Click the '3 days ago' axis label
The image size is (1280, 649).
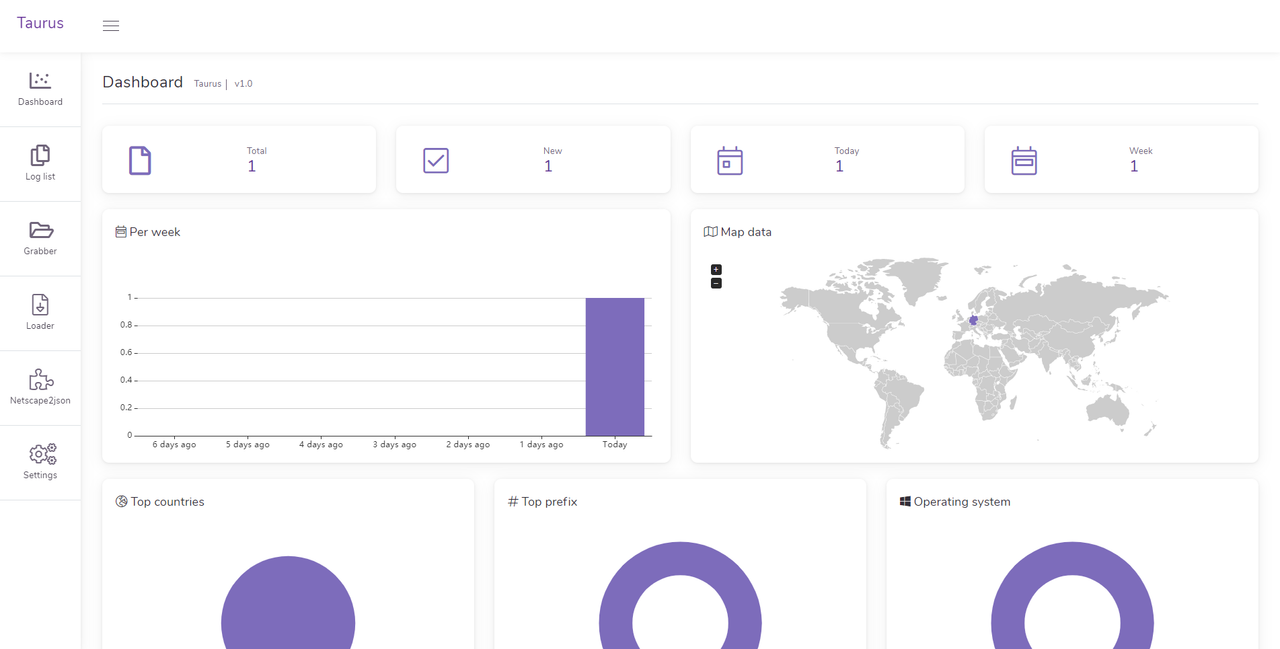394,445
